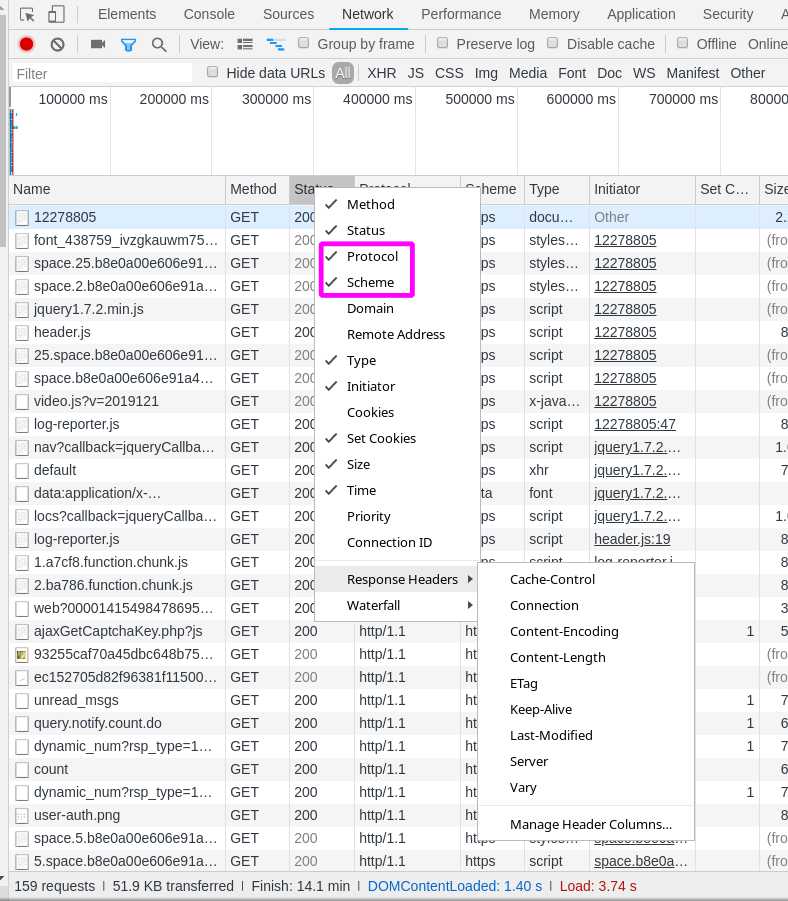Clear the network log with the clear icon
The height and width of the screenshot is (901, 788).
pos(57,44)
